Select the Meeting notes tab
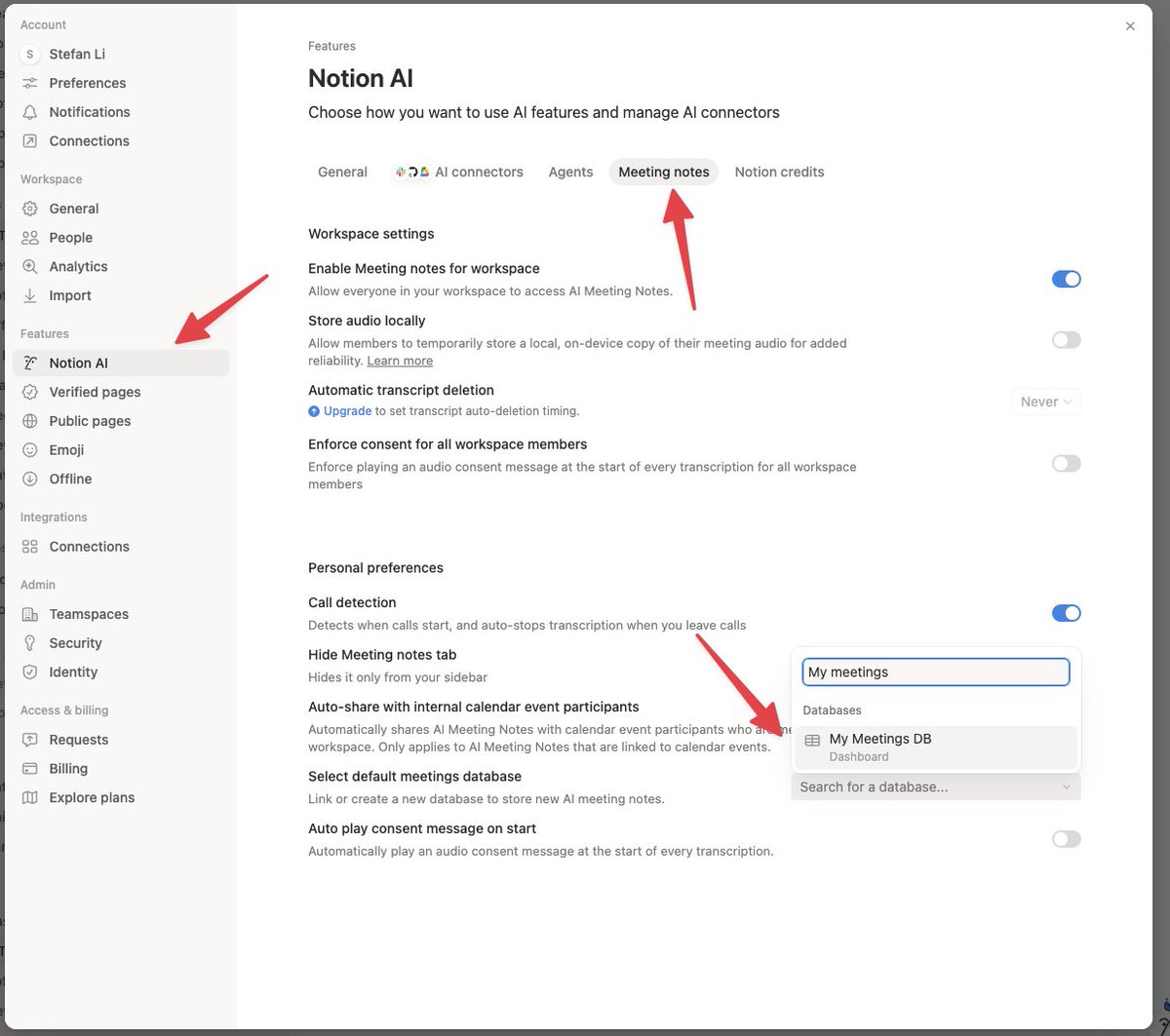 click(x=664, y=172)
